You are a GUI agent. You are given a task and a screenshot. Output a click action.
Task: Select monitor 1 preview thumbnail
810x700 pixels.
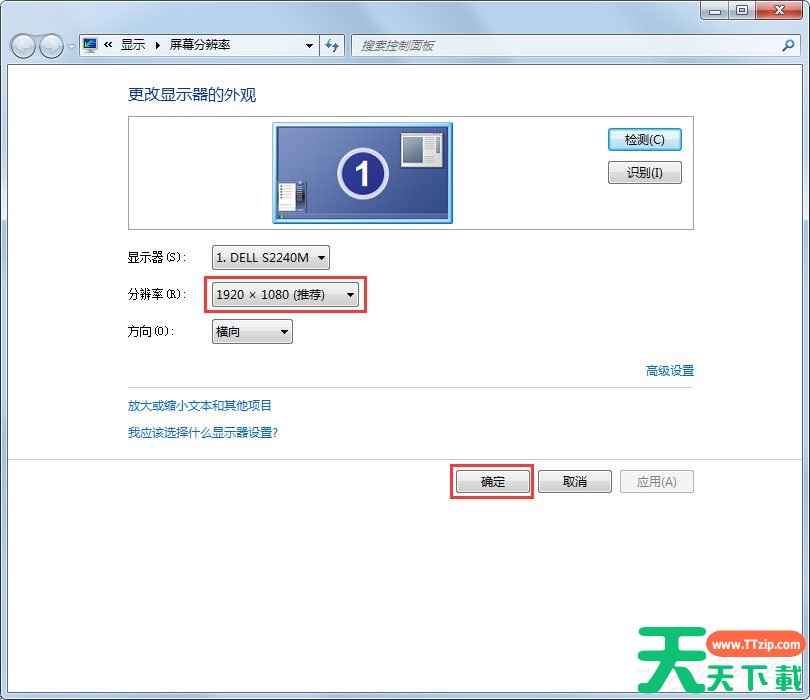(363, 173)
